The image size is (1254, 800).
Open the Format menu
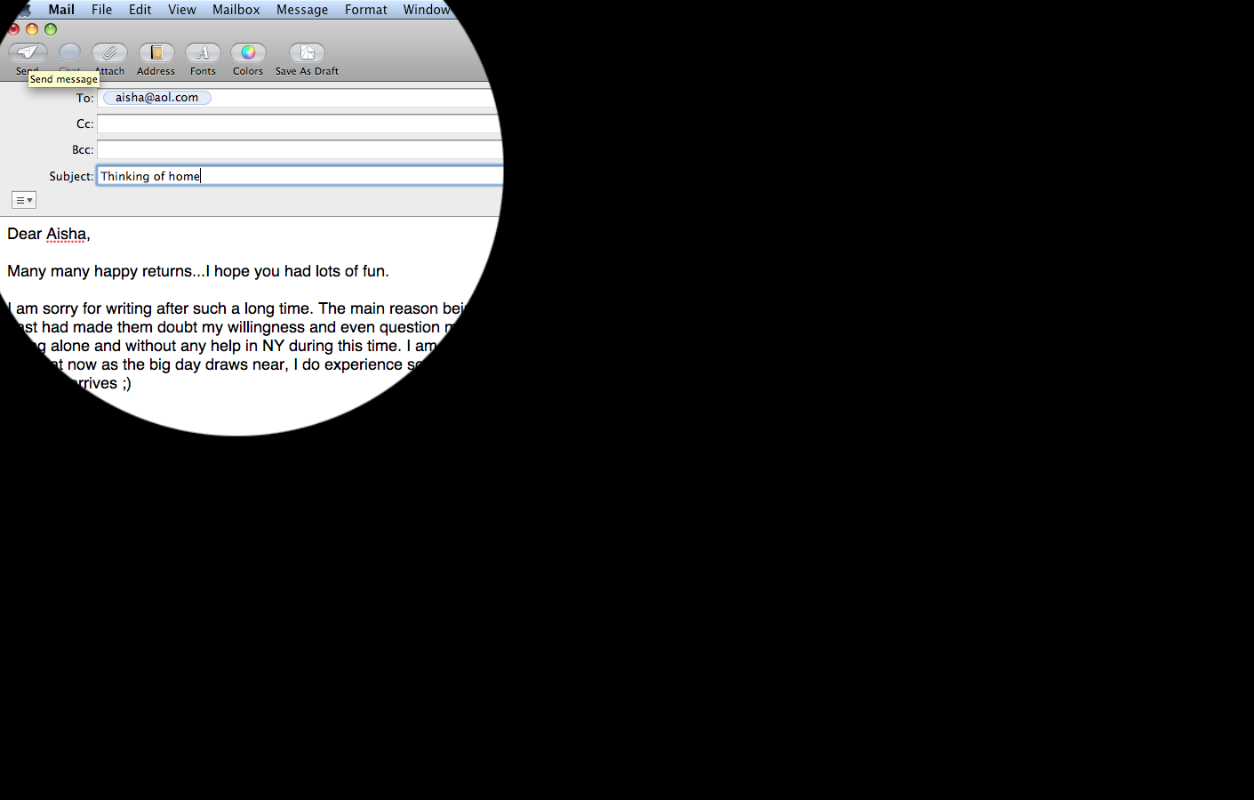click(x=366, y=10)
